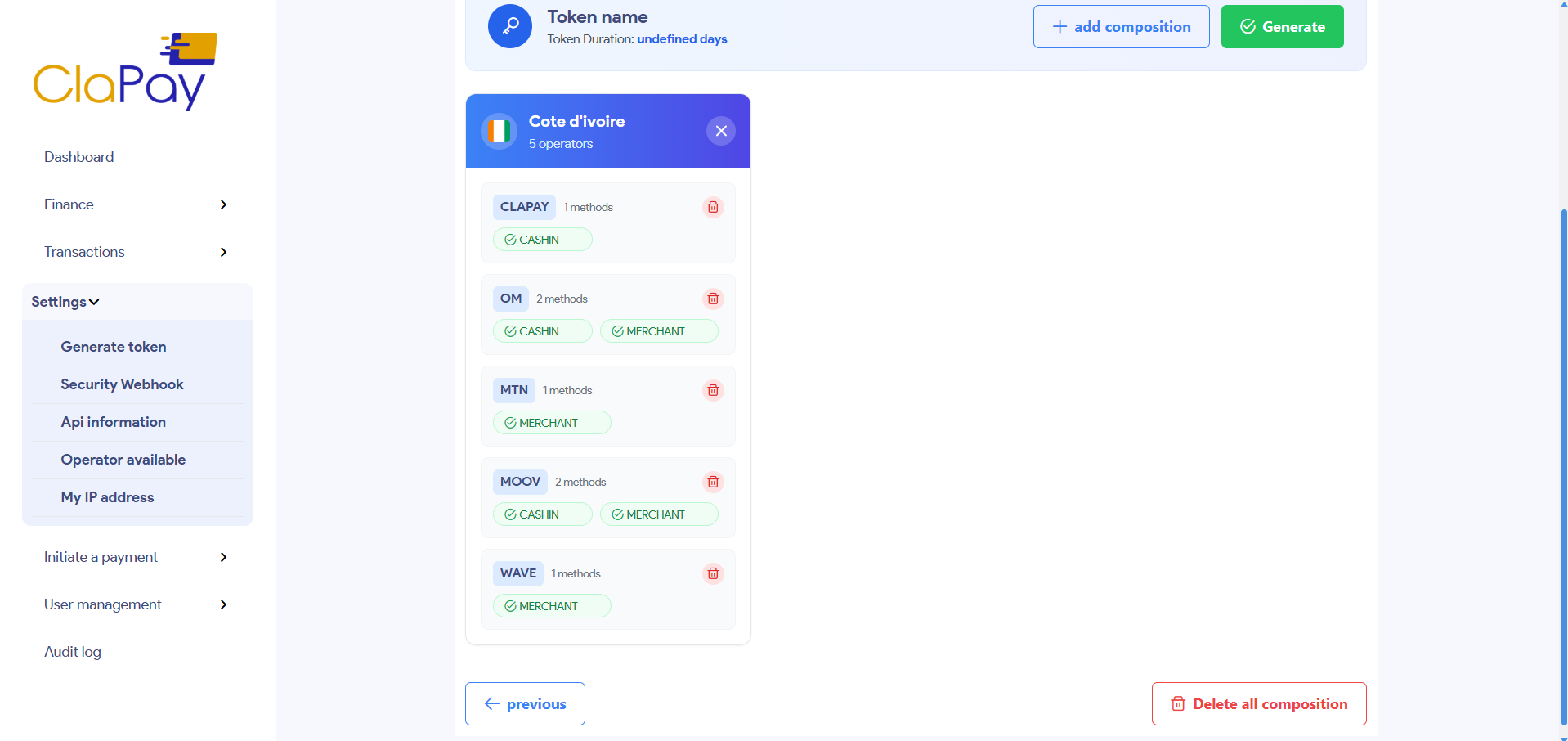Go to the Audit log section
This screenshot has height=741, width=1568.
(72, 651)
